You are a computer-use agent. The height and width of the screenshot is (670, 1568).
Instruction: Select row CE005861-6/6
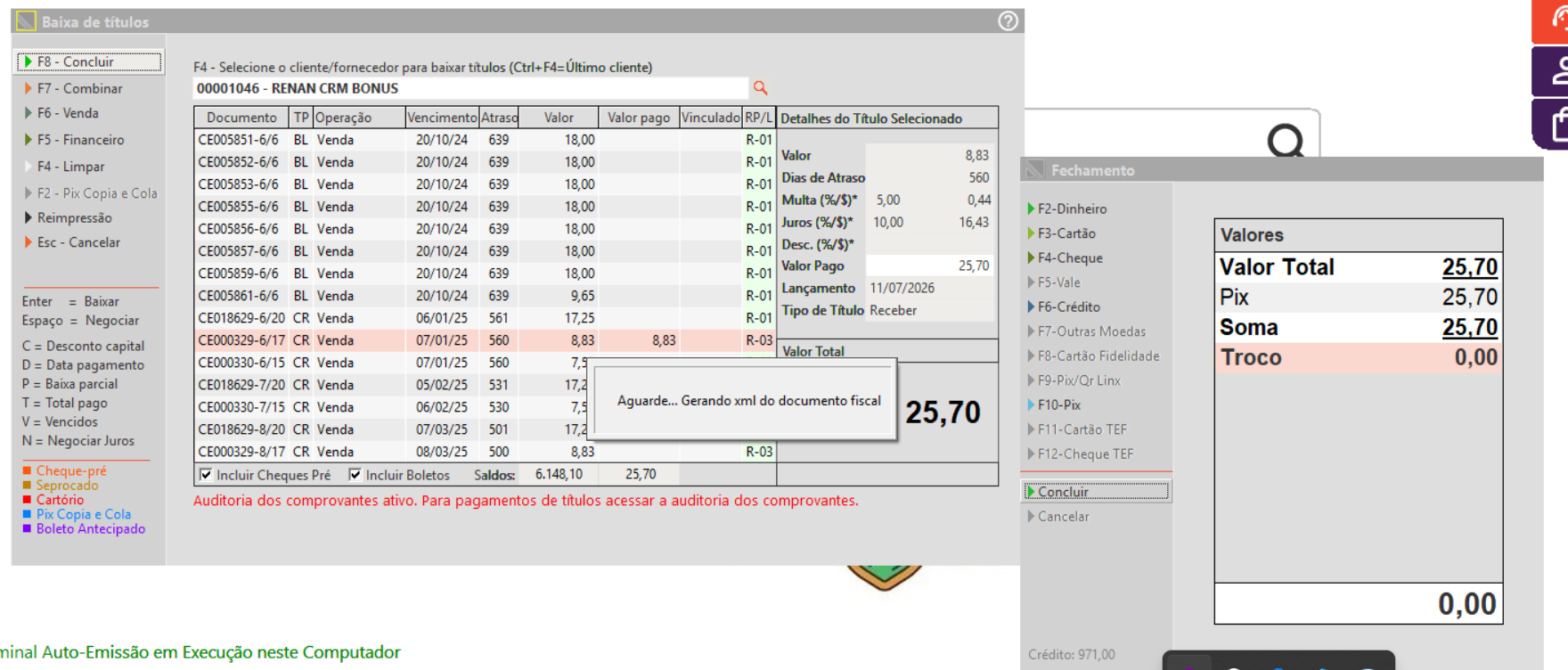[485, 296]
